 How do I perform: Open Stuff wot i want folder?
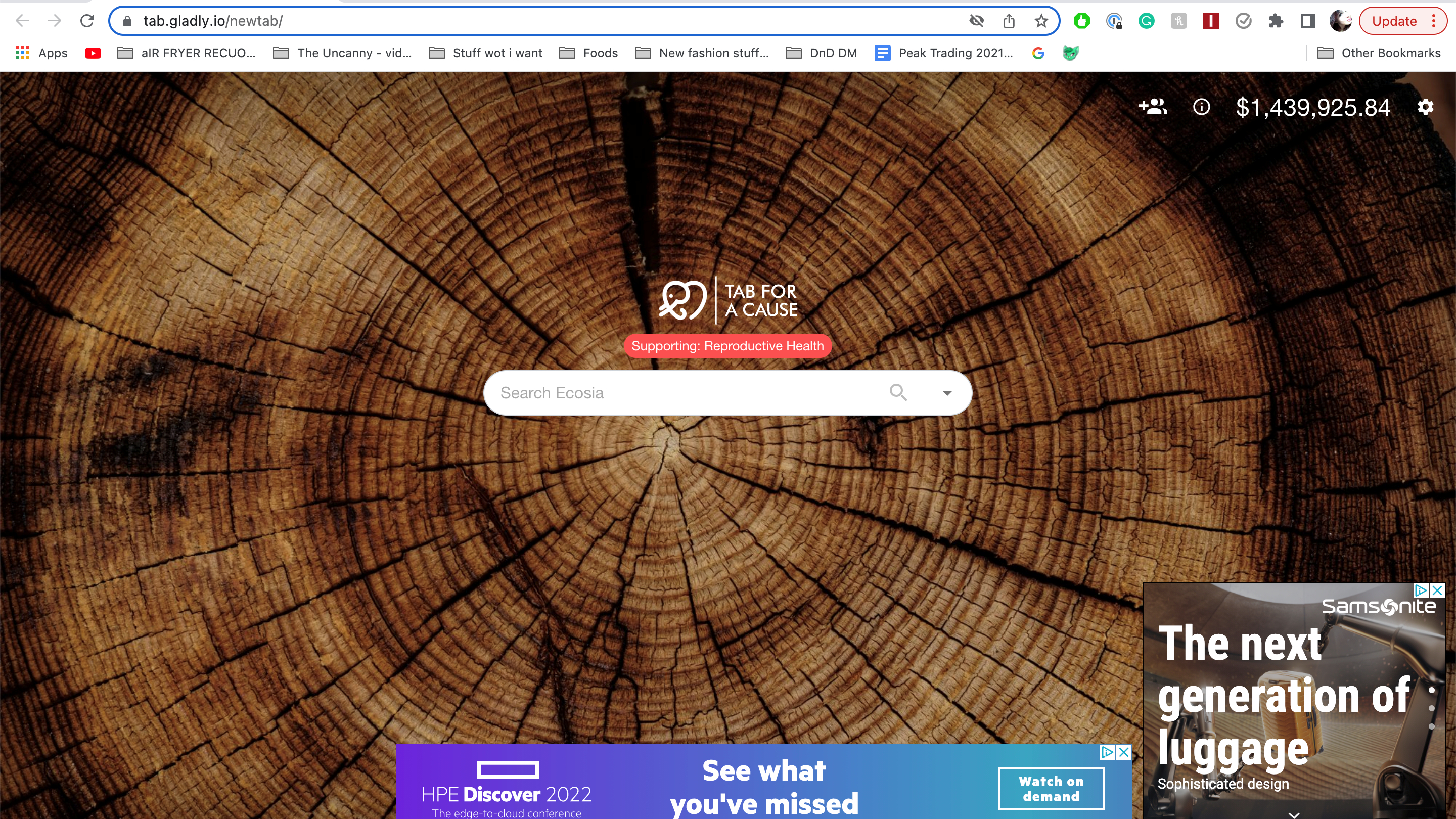pos(485,53)
